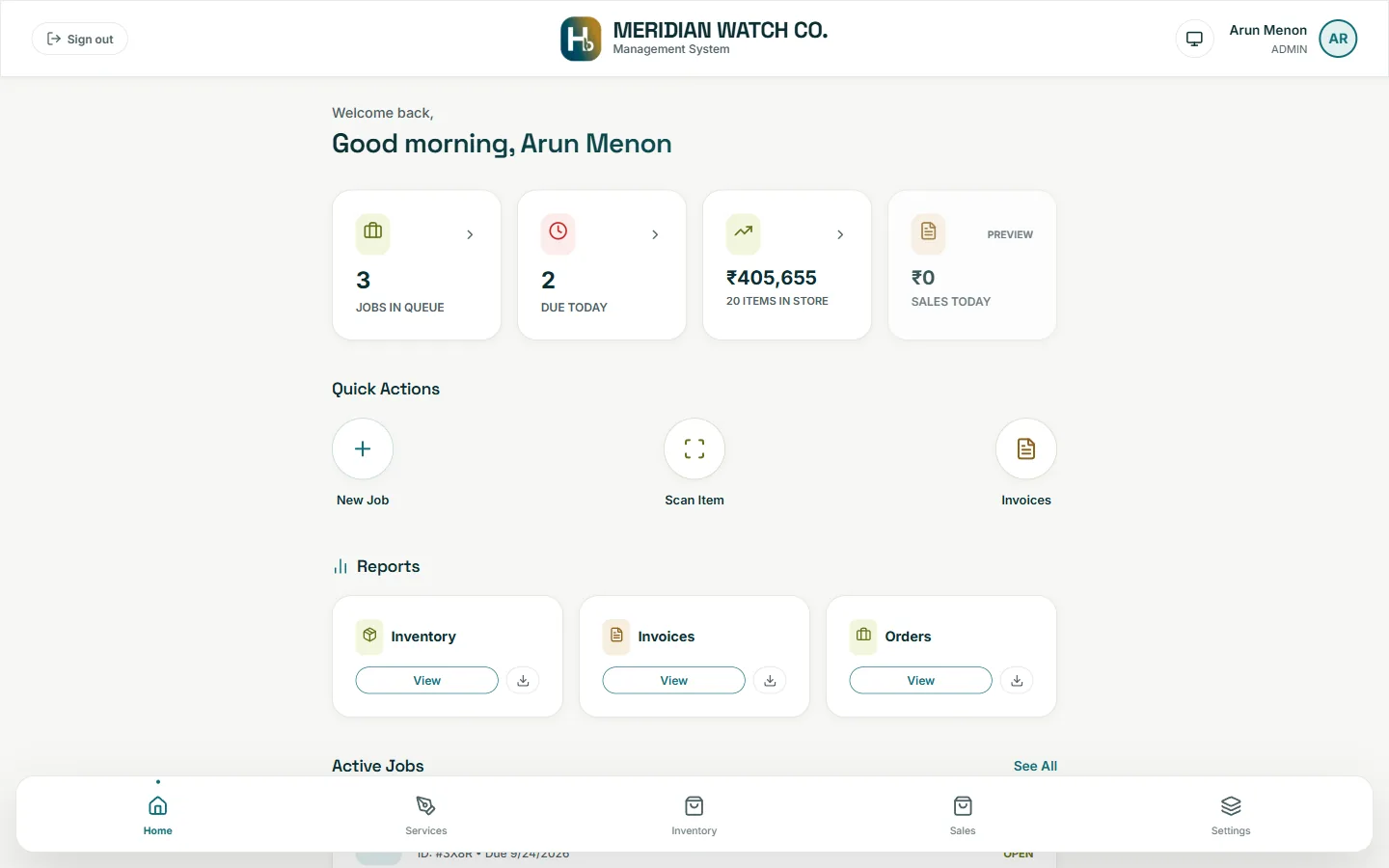Viewport: 1389px width, 868px height.
Task: Click the Reports section heading
Action: (388, 566)
